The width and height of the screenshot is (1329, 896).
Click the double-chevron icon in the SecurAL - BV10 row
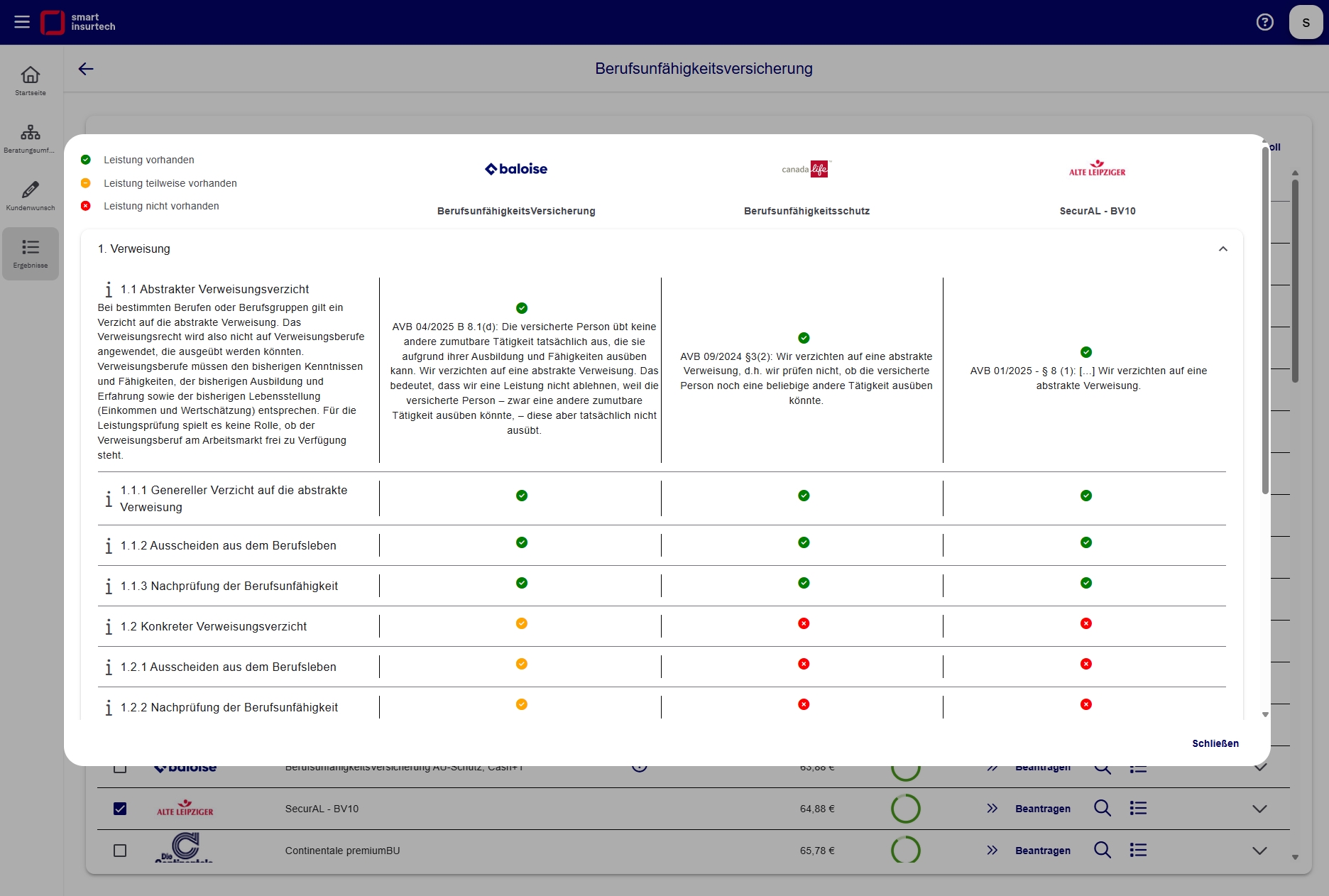[992, 809]
